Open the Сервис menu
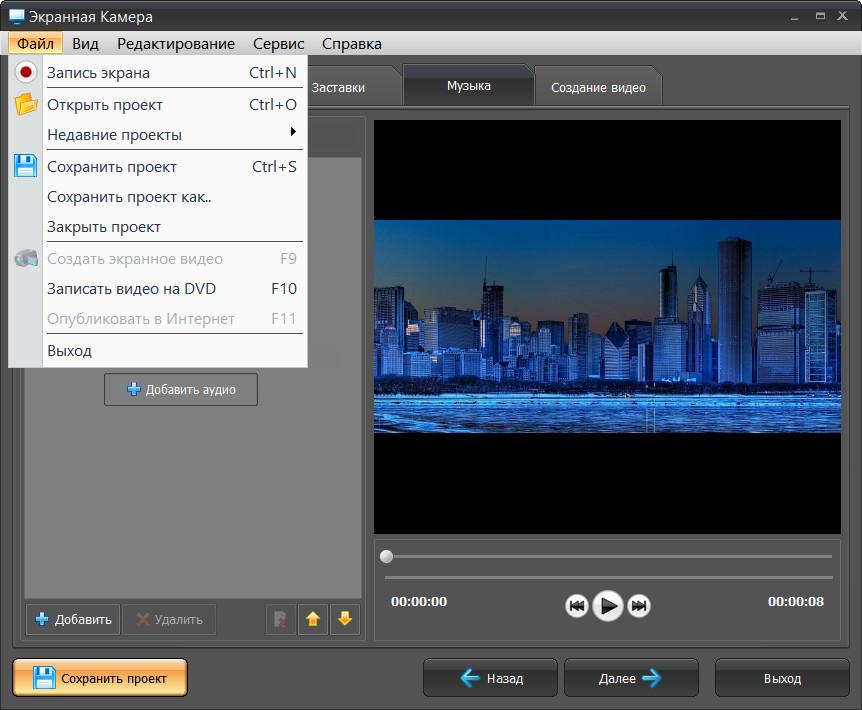Screen dimensions: 862x710 tap(279, 43)
